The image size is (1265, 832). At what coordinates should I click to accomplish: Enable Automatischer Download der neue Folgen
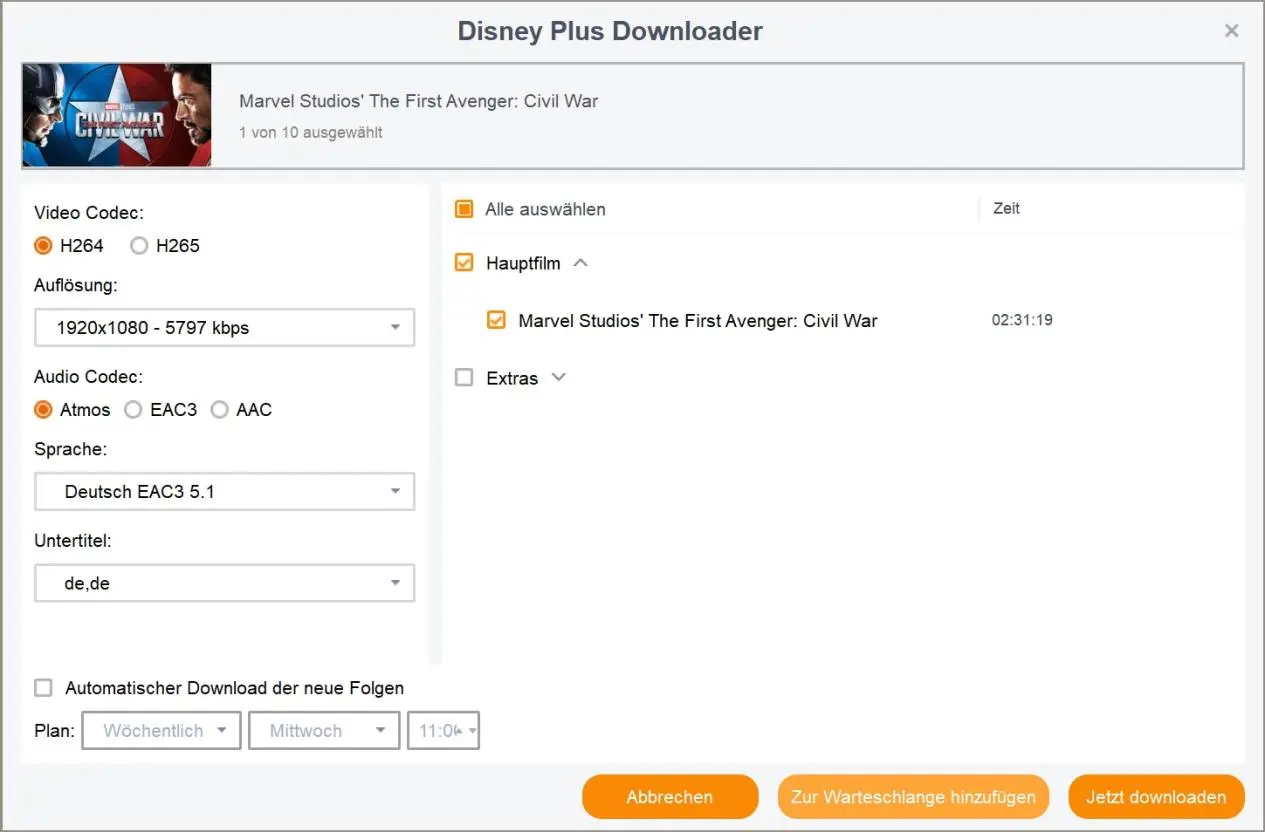(43, 688)
